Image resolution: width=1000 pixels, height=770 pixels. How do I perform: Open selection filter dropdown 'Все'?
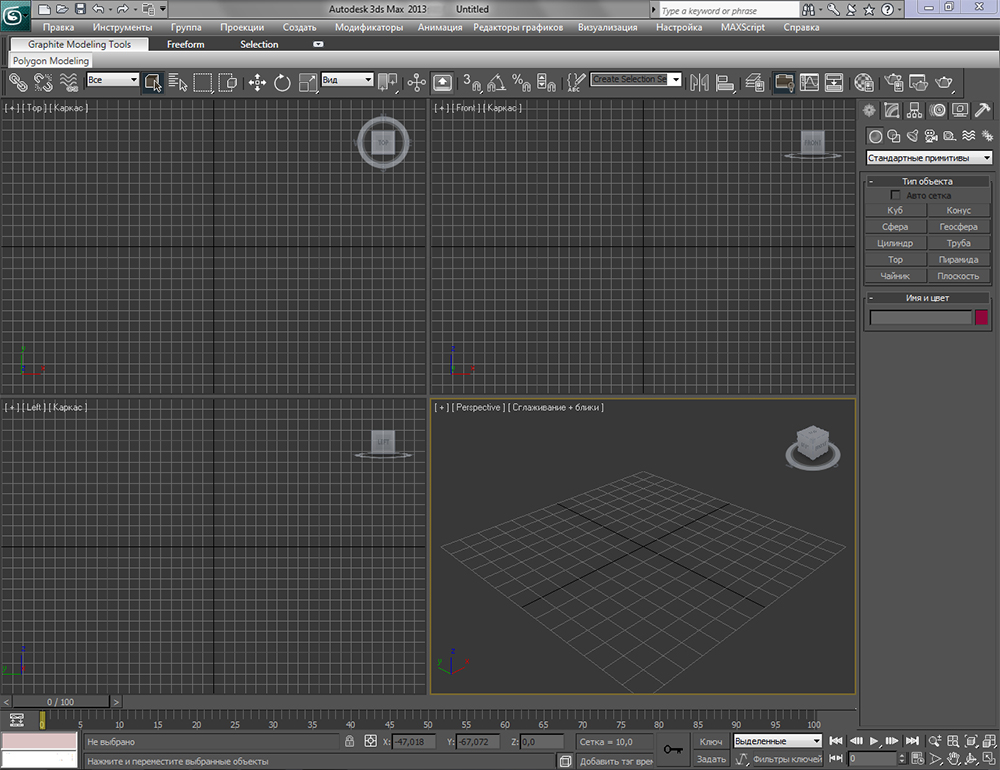[x=113, y=80]
